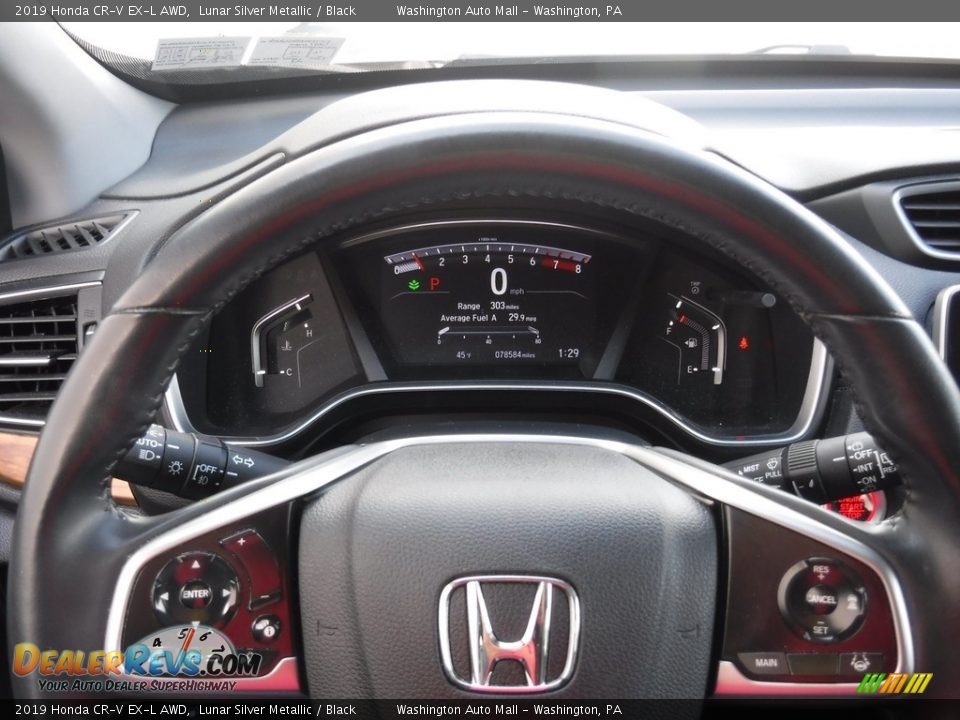Click the green ECO leaf indicator
This screenshot has height=720, width=960.
click(x=412, y=285)
